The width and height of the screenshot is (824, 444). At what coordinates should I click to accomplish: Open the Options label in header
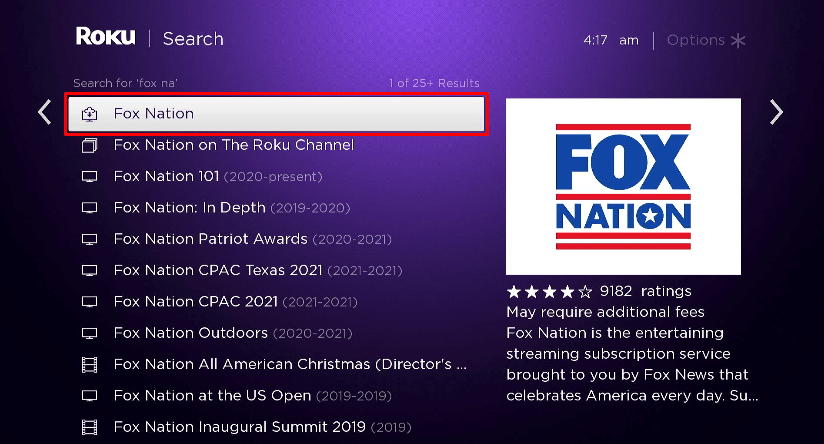coord(695,40)
